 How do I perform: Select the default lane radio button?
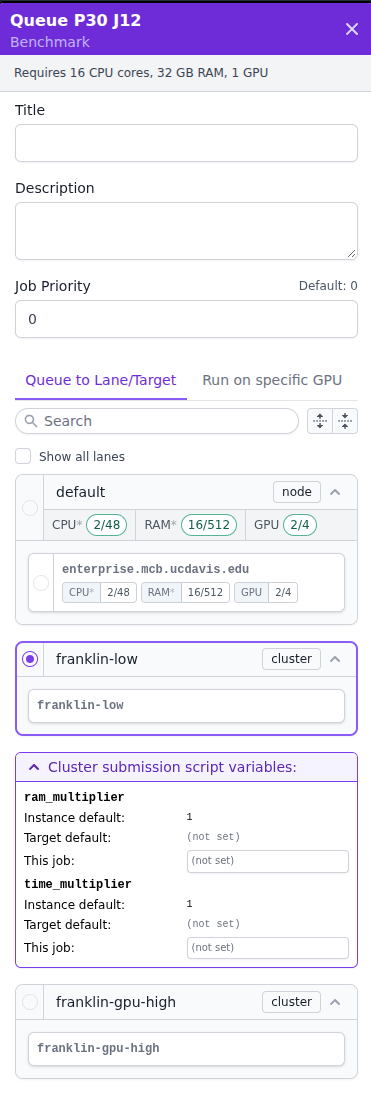click(30, 508)
